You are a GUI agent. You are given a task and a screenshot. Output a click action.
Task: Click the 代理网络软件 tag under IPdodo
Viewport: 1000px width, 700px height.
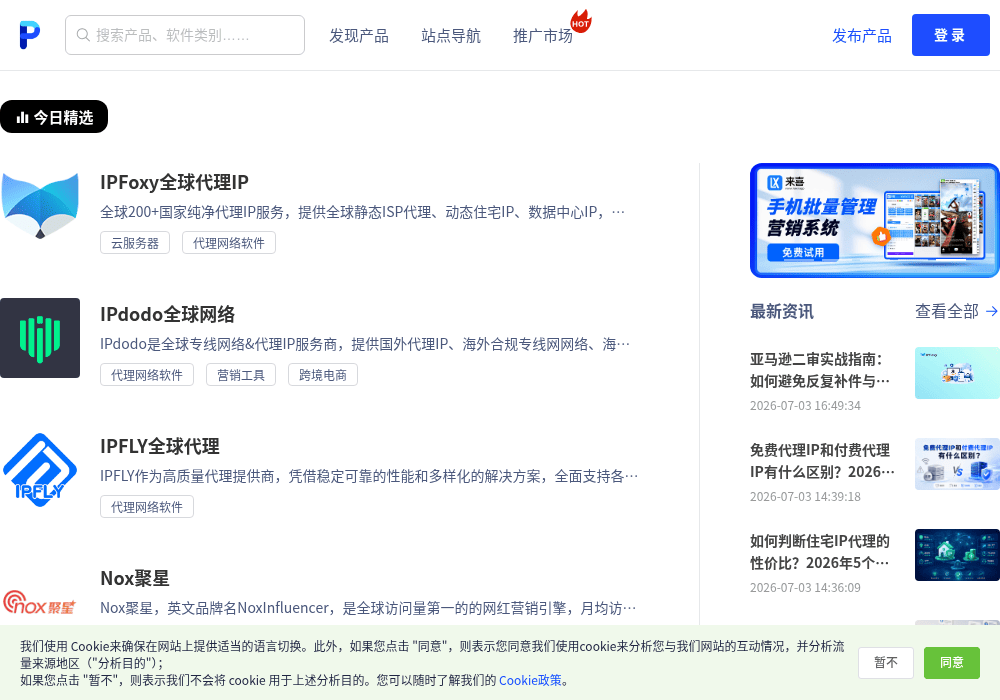pyautogui.click(x=147, y=375)
